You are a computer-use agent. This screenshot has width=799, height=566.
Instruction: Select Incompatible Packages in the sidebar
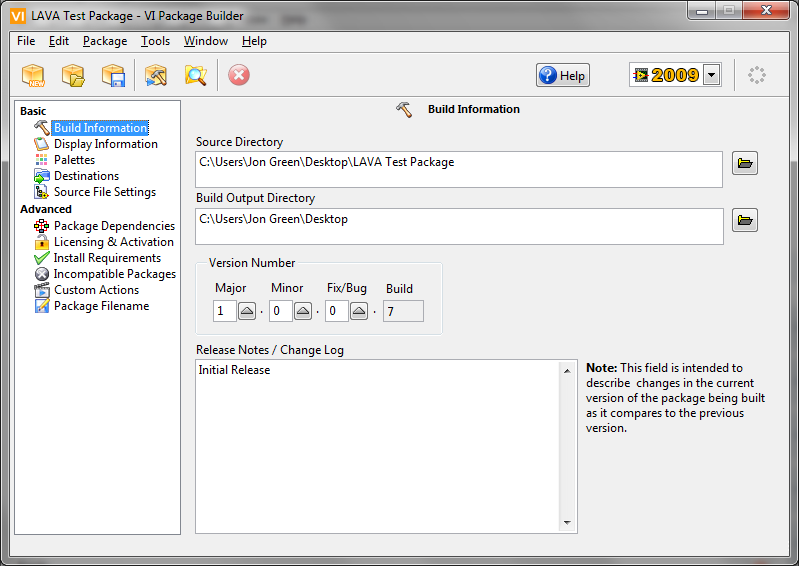click(x=115, y=274)
